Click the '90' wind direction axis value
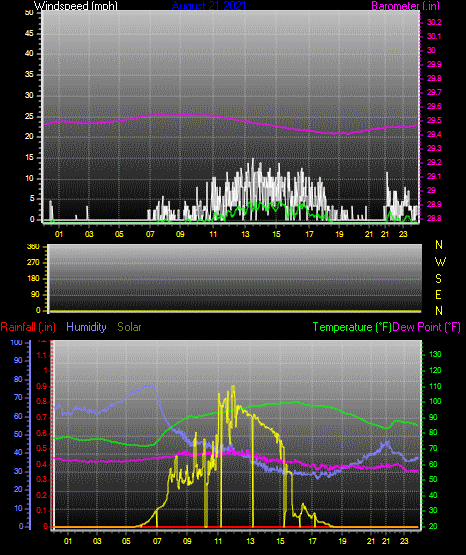 pyautogui.click(x=35, y=294)
